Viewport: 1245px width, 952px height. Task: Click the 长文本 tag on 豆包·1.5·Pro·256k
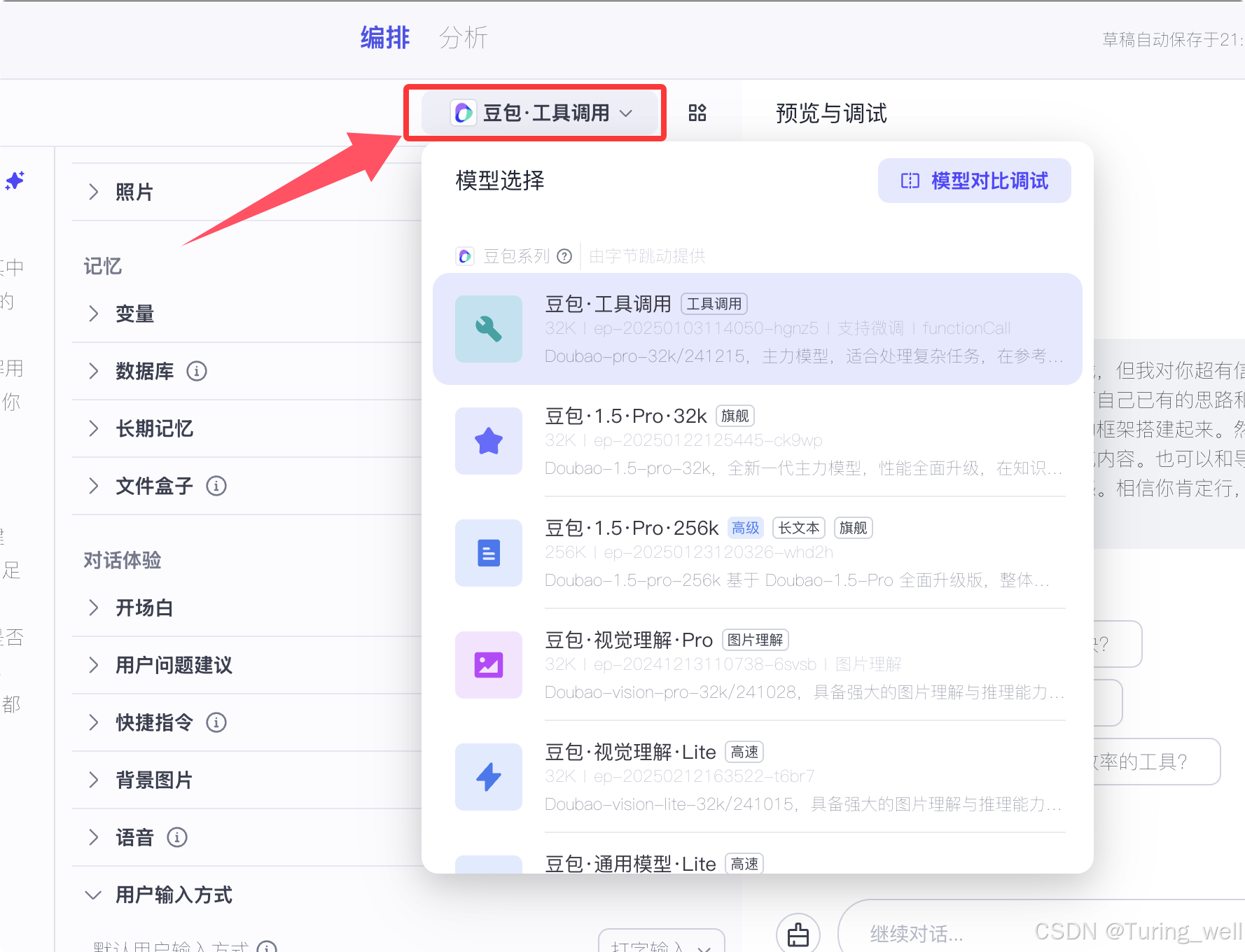[x=799, y=528]
